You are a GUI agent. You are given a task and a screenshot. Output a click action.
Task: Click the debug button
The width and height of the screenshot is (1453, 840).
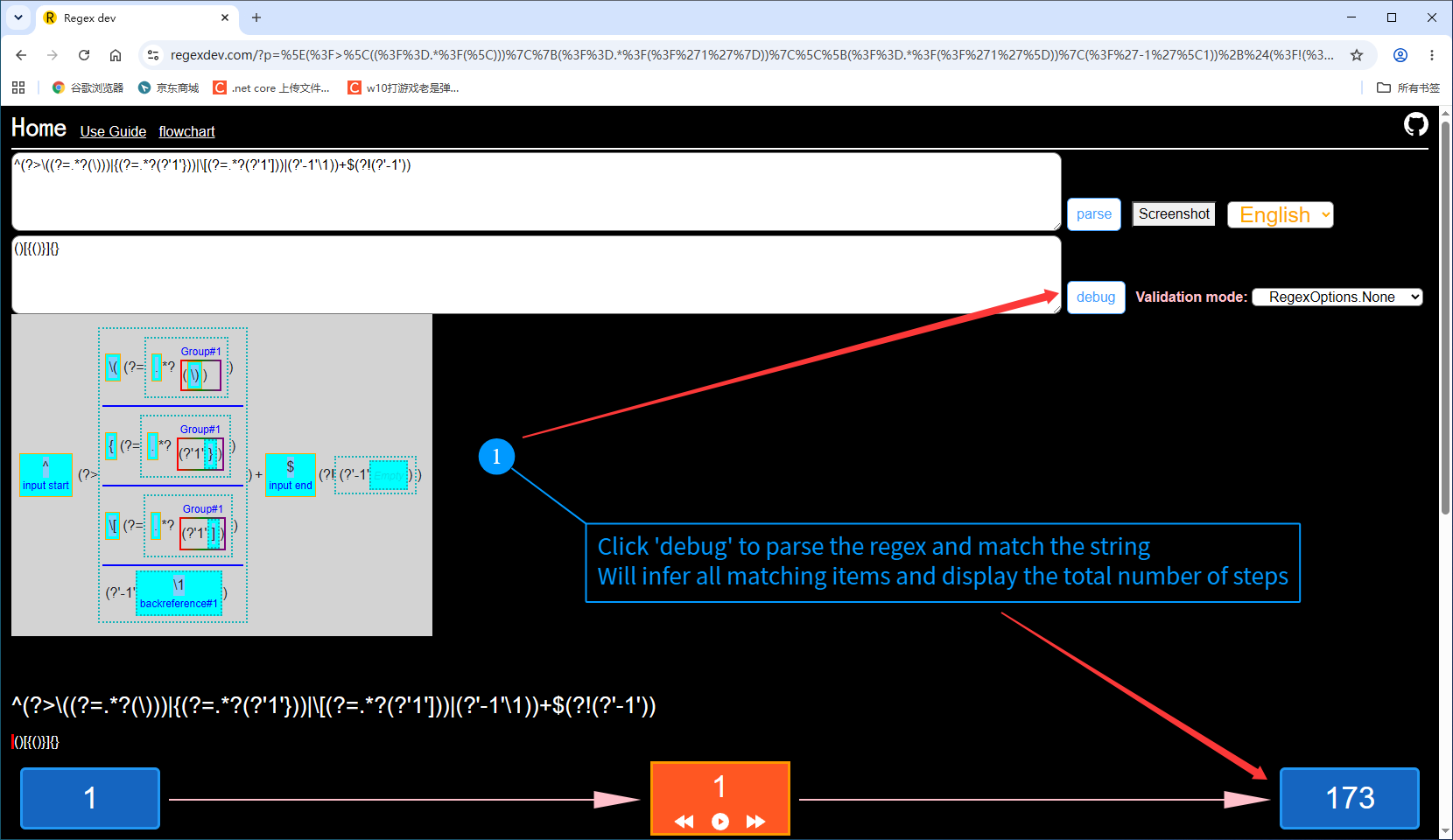[1096, 297]
